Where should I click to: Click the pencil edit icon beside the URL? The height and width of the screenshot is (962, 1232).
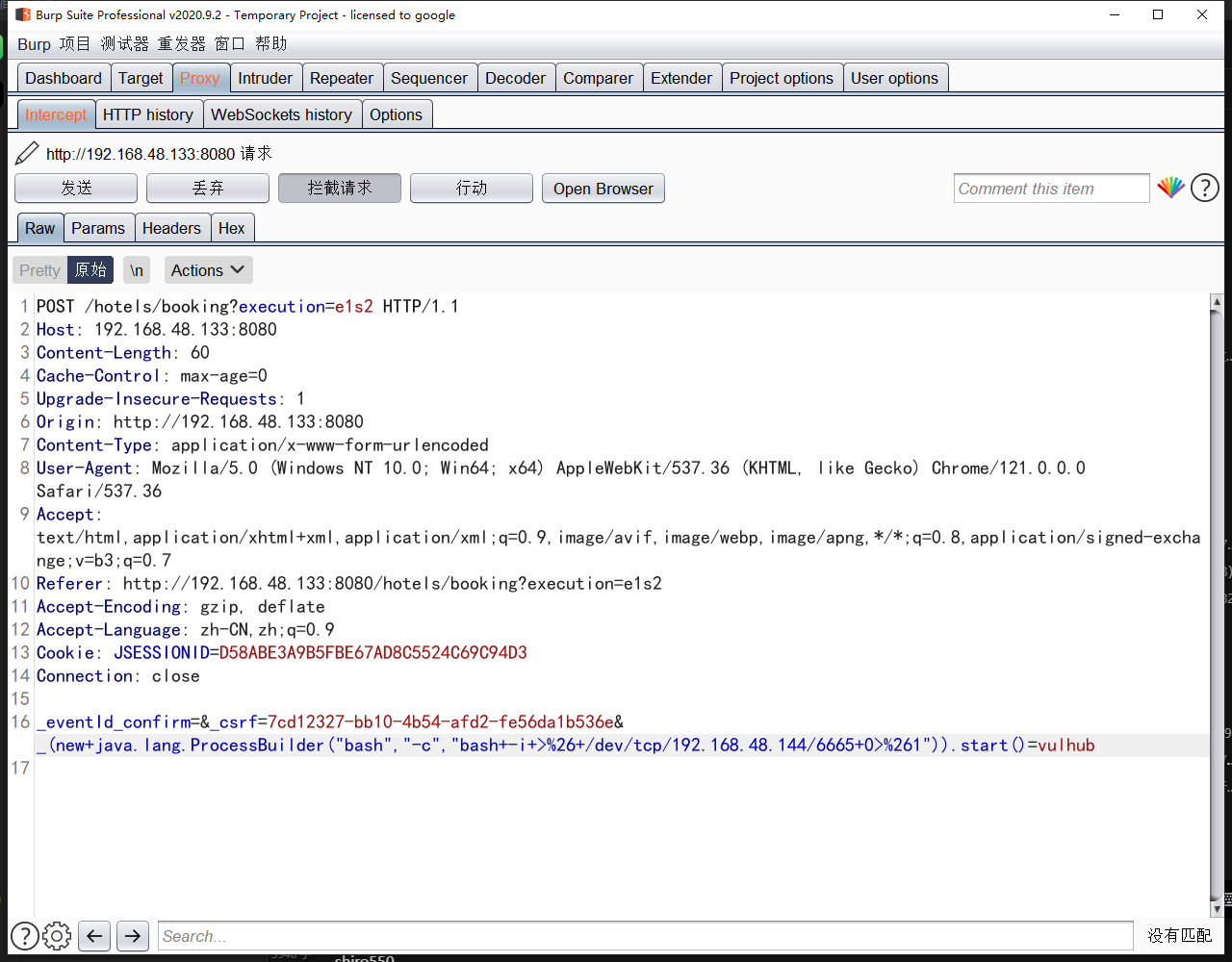[27, 153]
